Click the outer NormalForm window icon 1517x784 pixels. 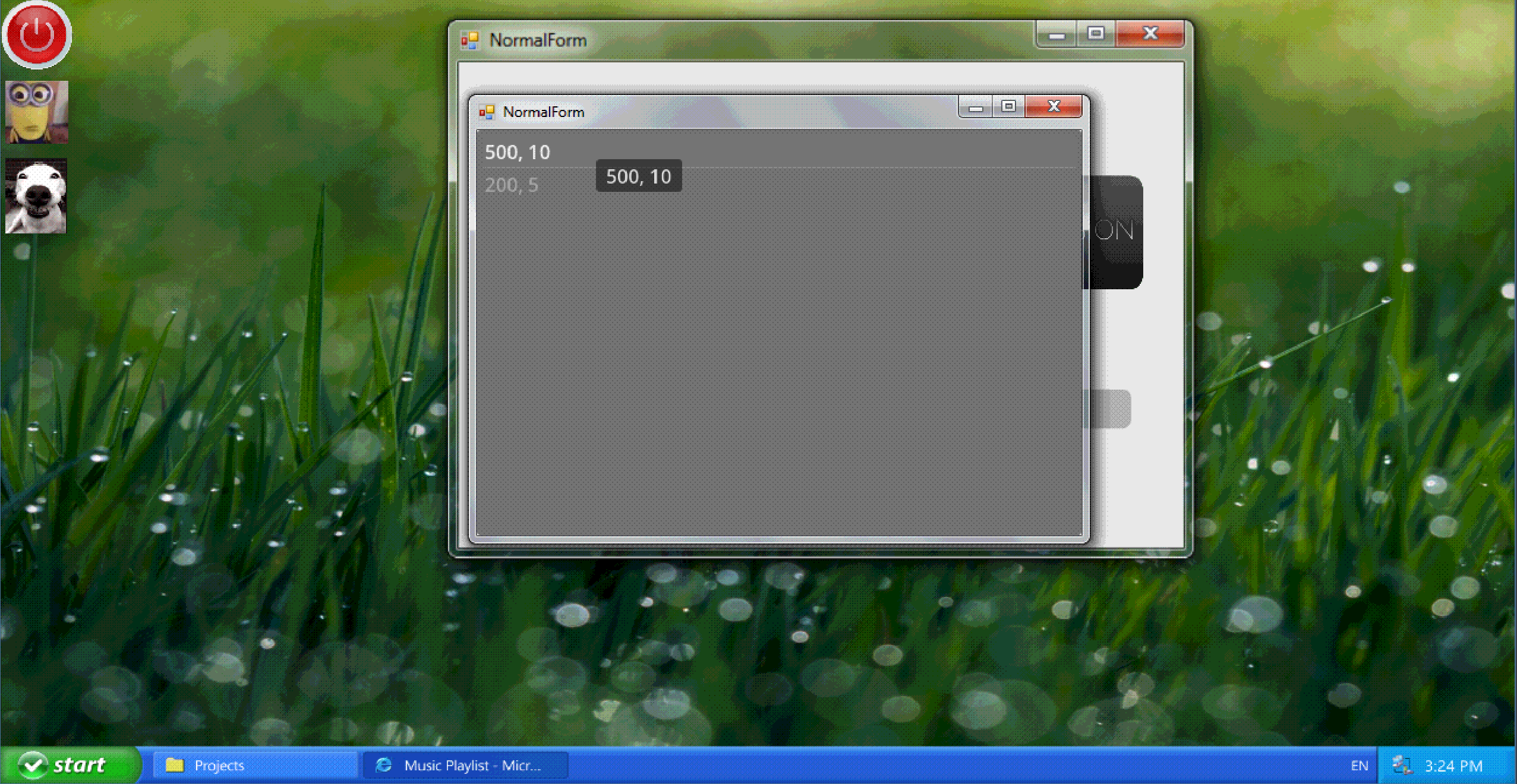[470, 40]
